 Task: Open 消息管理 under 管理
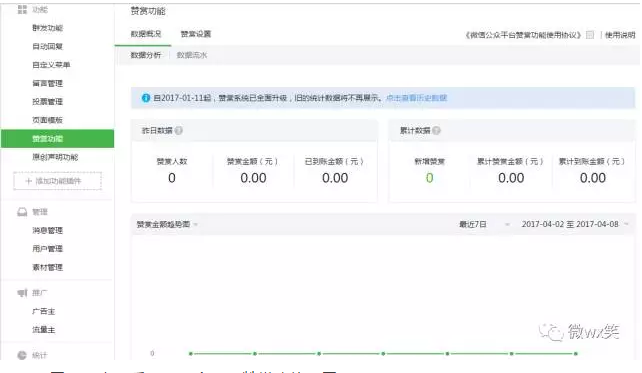47,230
